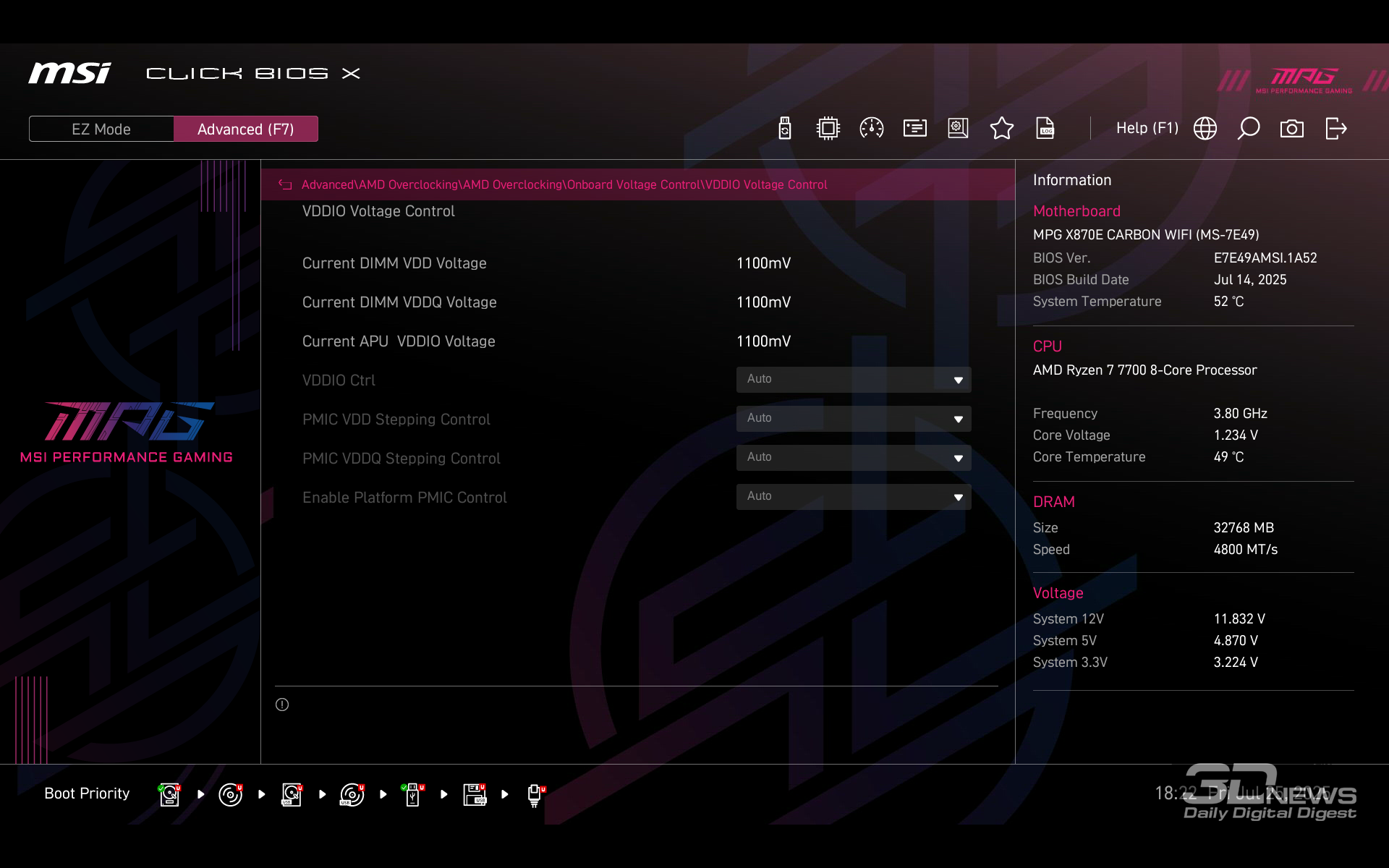1389x868 pixels.
Task: Click the System 12V value 11.832 V
Action: pyautogui.click(x=1239, y=619)
